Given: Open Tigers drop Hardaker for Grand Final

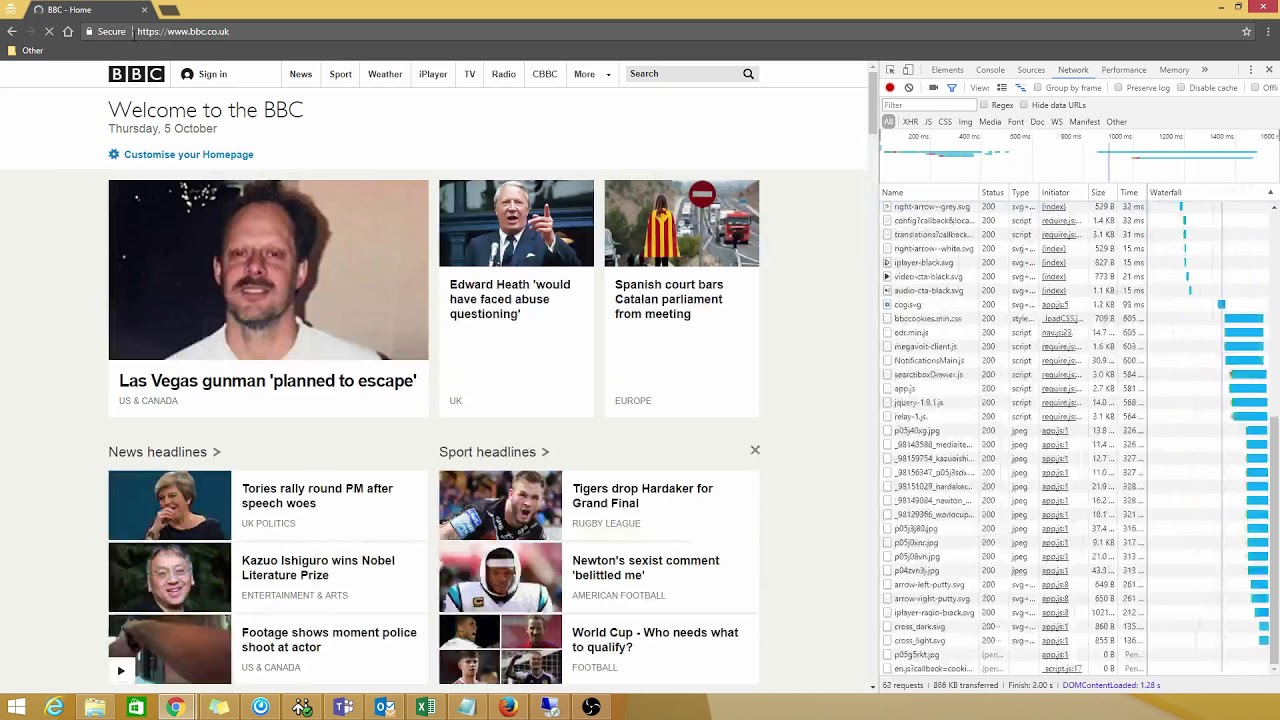Looking at the screenshot, I should (x=643, y=496).
